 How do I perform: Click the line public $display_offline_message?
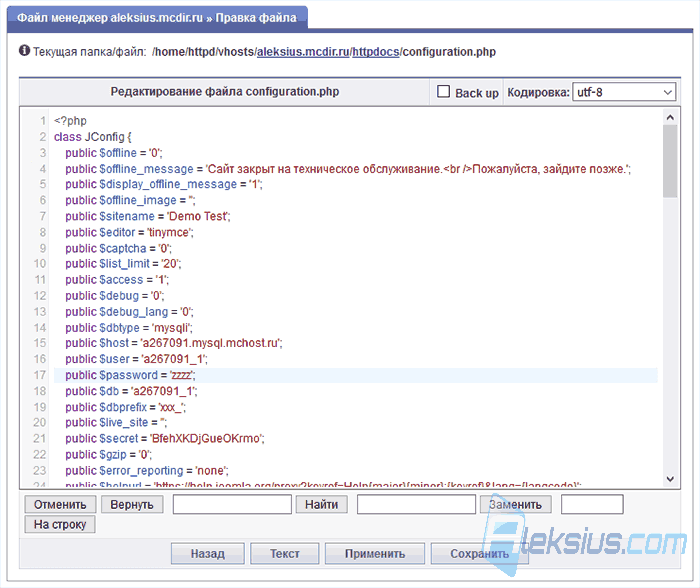(164, 184)
